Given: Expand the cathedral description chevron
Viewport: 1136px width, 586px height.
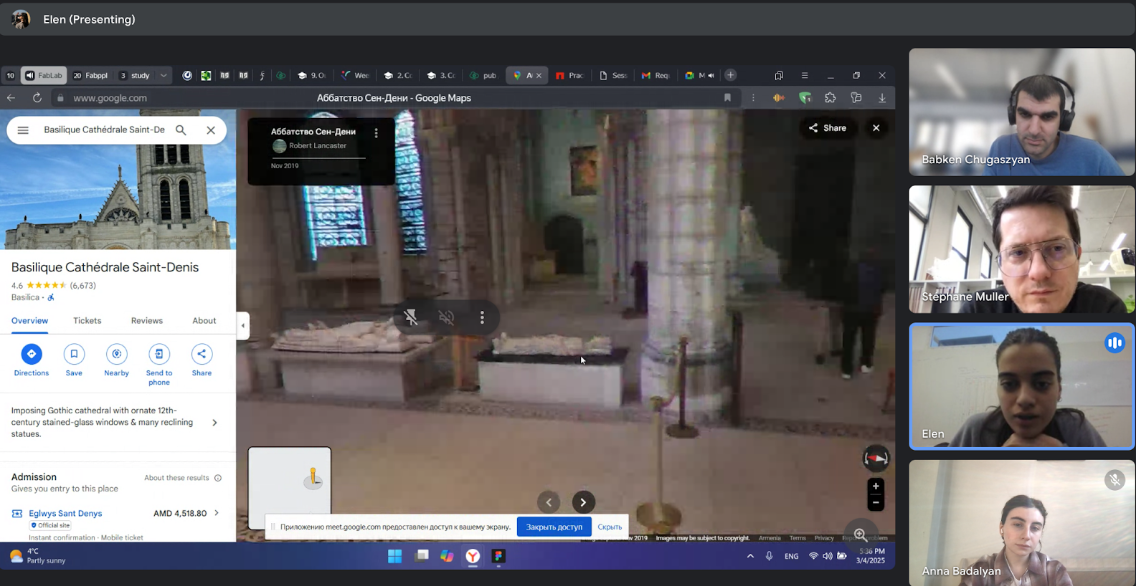Looking at the screenshot, I should click(x=214, y=422).
